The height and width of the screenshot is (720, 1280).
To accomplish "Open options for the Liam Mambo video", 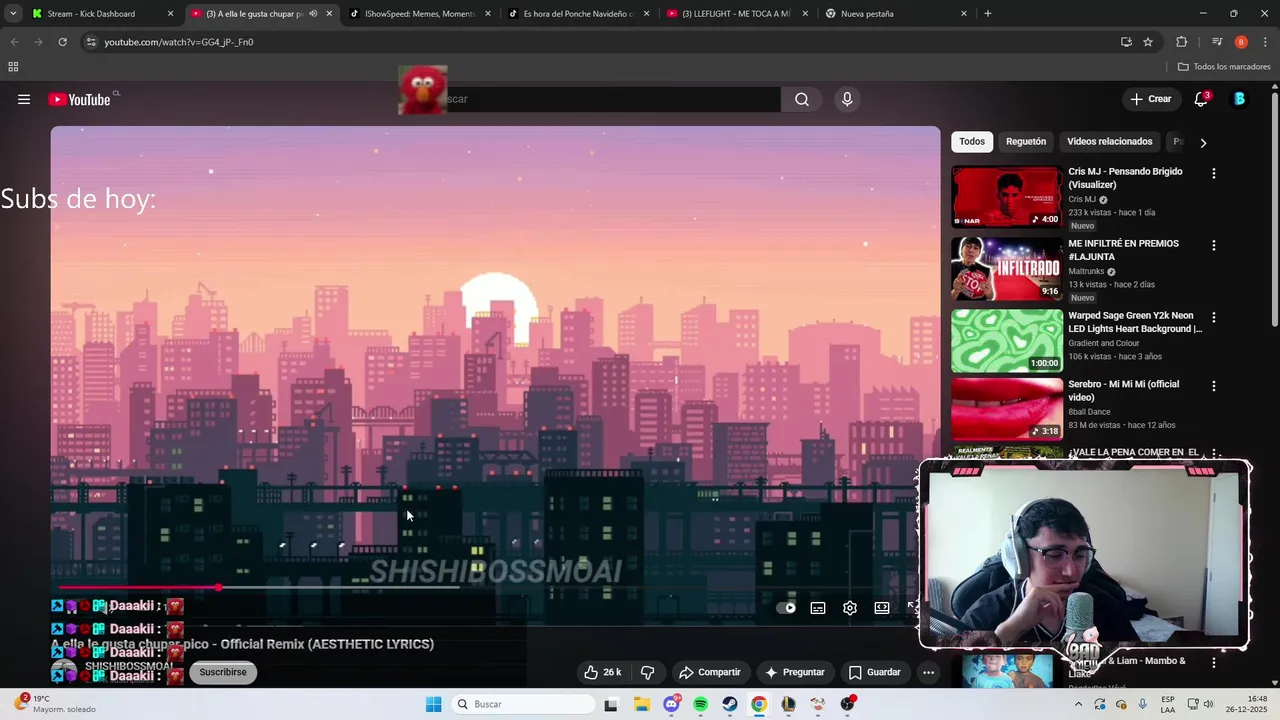I will [x=1214, y=662].
